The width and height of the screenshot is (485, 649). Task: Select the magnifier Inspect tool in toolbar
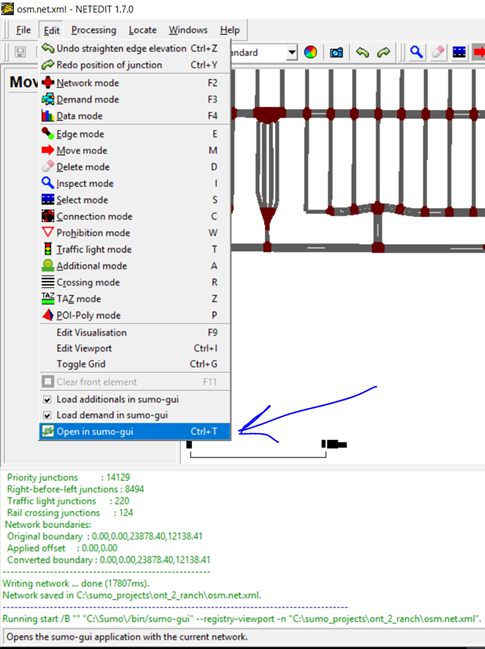click(416, 52)
